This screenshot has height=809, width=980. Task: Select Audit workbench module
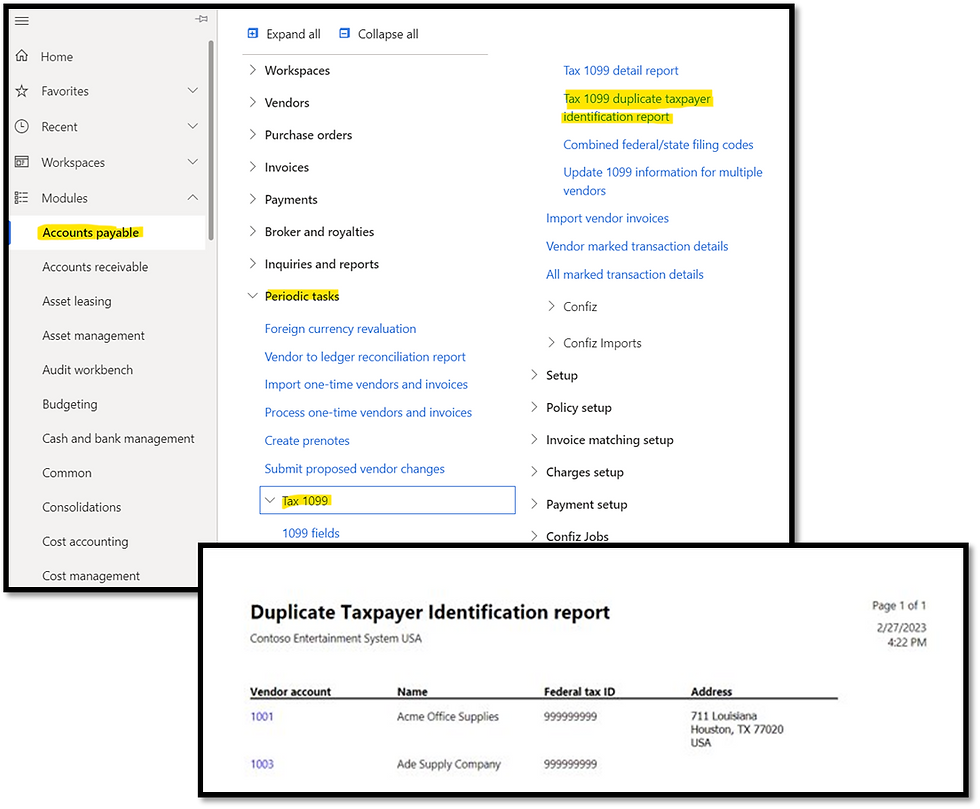pos(88,370)
